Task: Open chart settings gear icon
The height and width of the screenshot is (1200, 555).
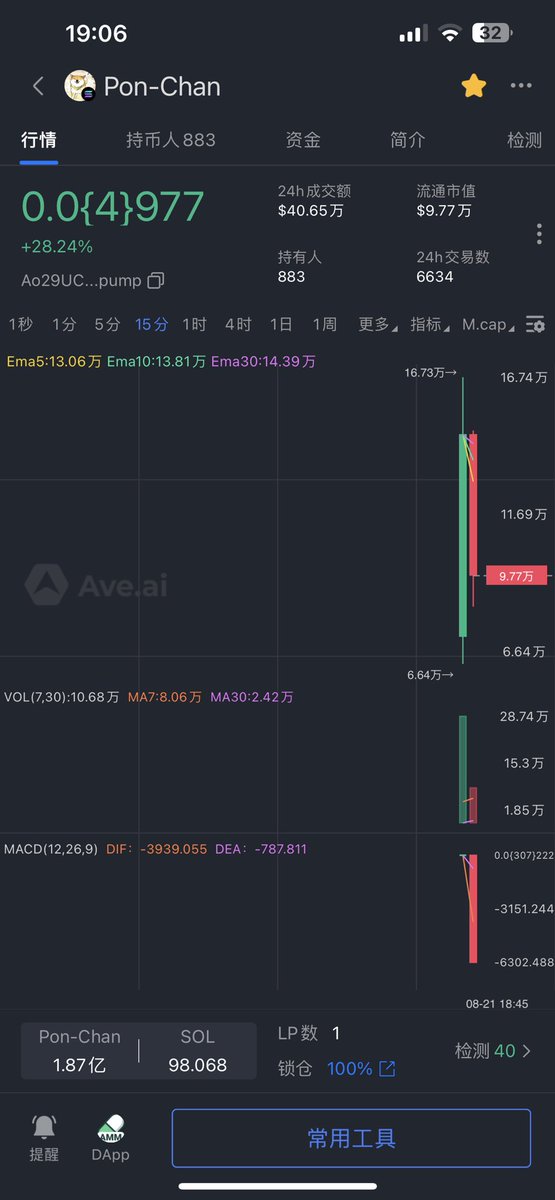Action: (x=536, y=325)
